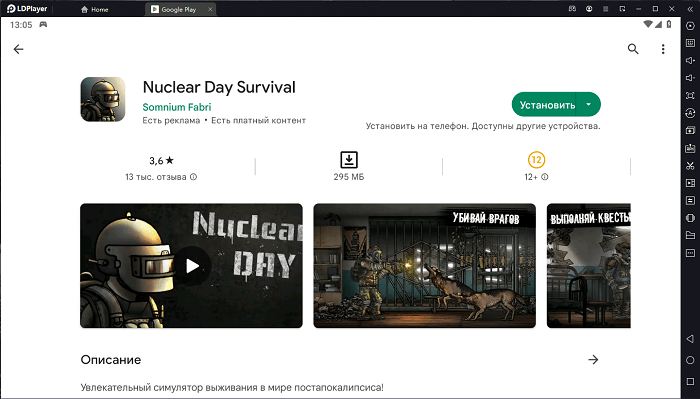Click the shake/rotate device icon in sidebar

pos(690,218)
